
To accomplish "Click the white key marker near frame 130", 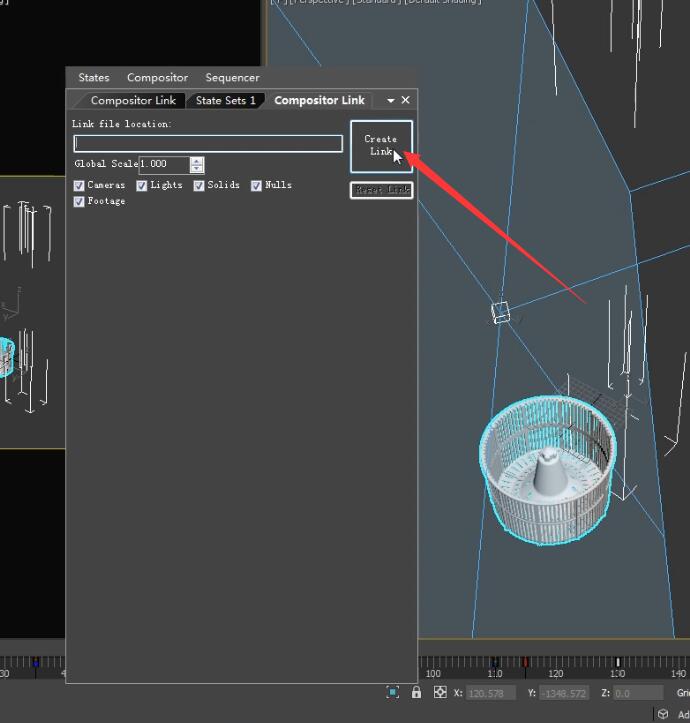I will [x=618, y=662].
